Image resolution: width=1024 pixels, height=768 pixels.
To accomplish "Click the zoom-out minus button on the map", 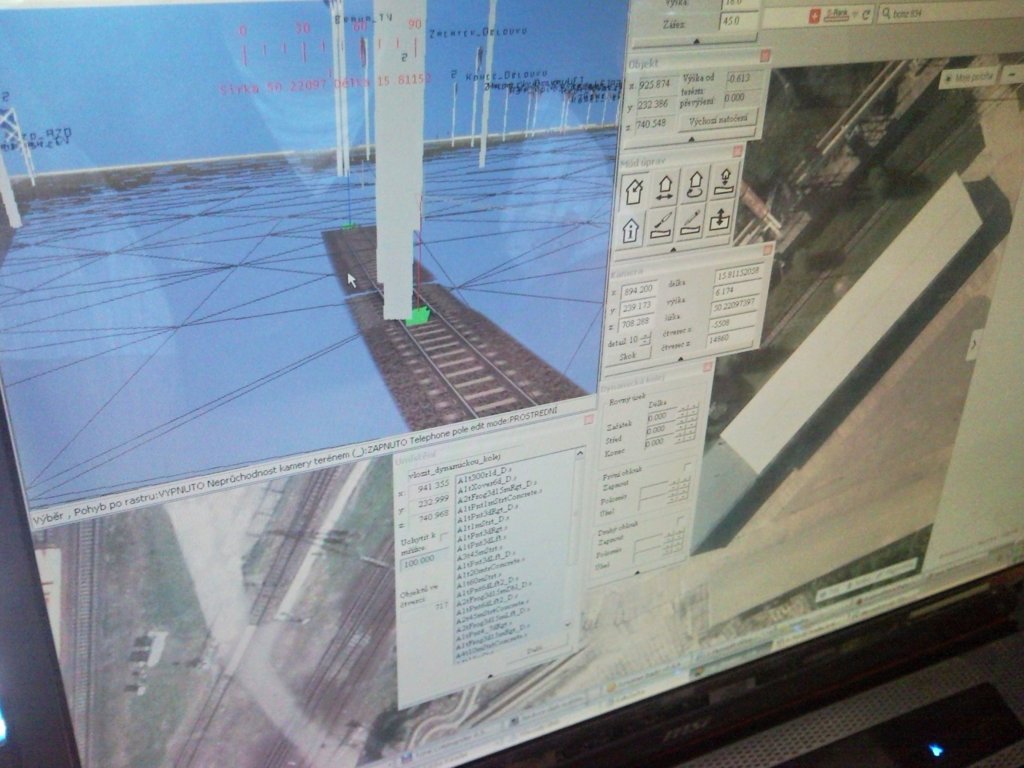I will [x=1013, y=74].
